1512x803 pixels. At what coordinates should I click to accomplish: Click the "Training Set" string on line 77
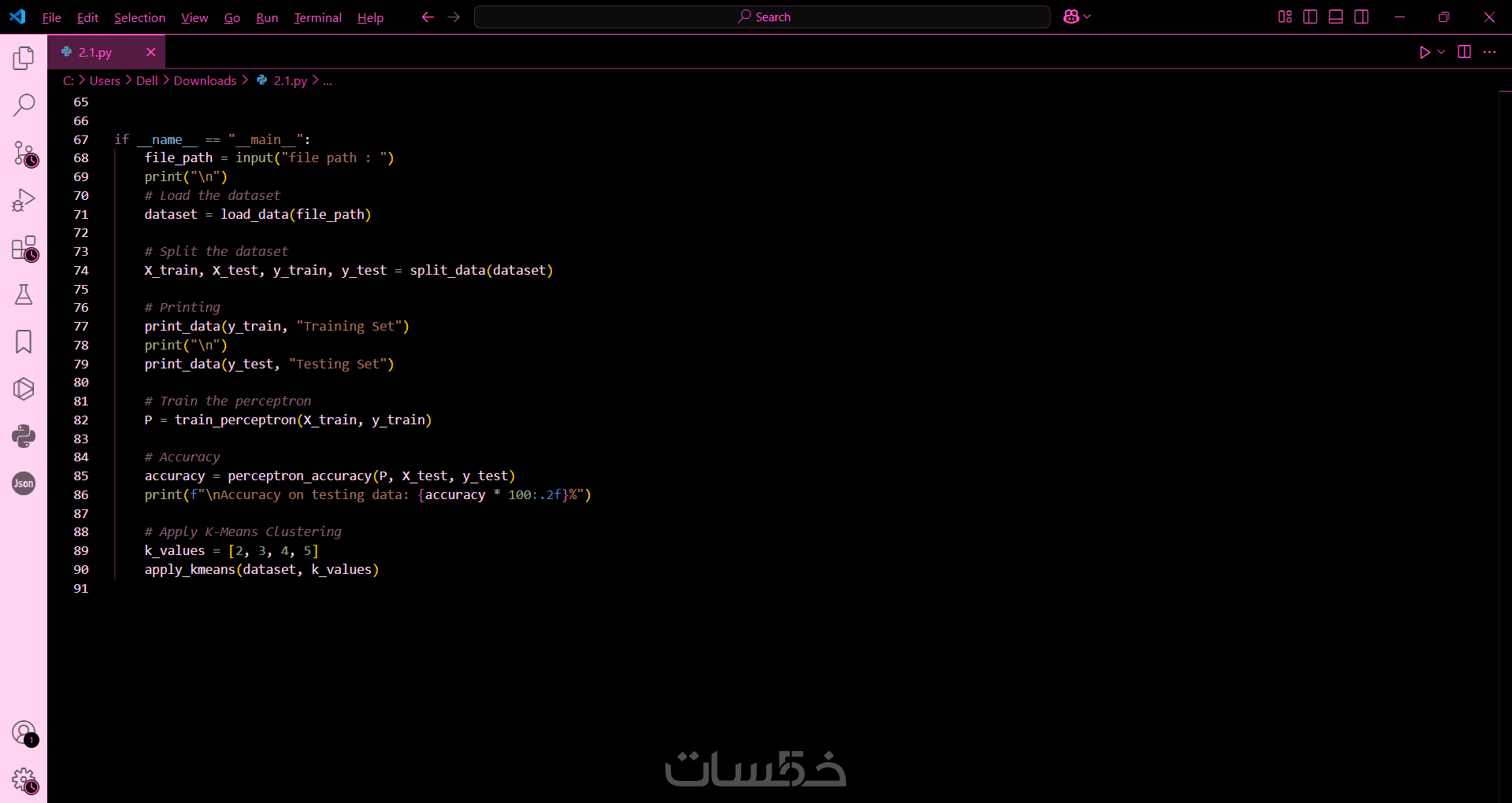(349, 326)
